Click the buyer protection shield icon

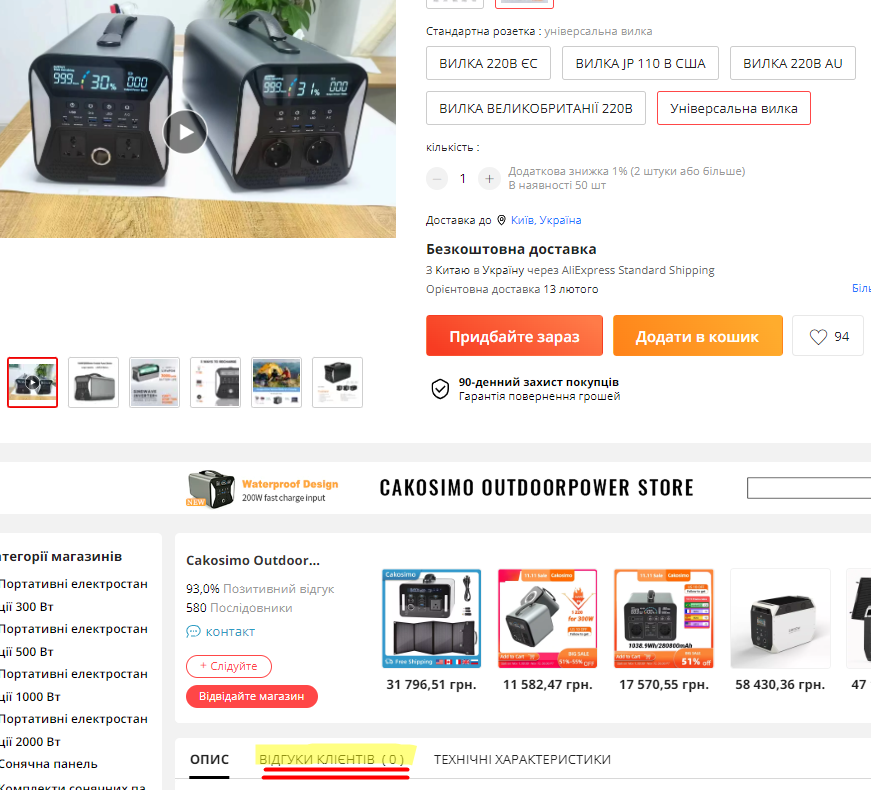pos(440,389)
